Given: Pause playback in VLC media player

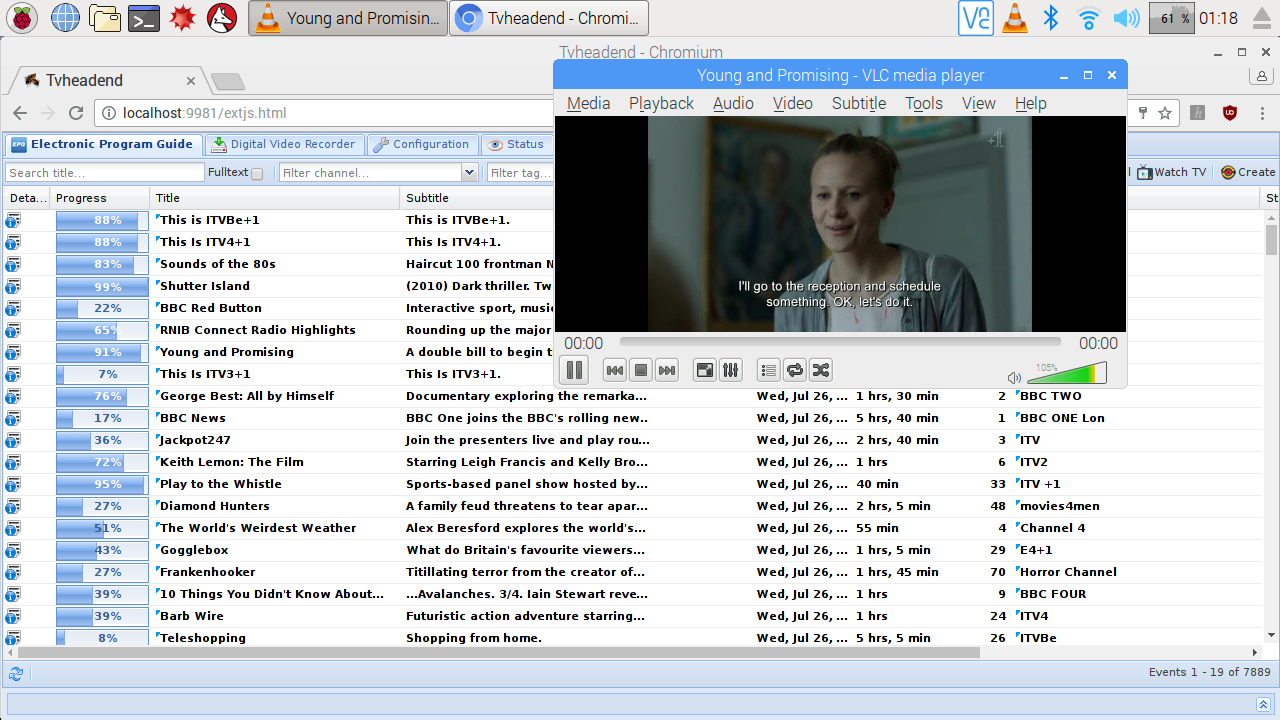Looking at the screenshot, I should coord(574,370).
